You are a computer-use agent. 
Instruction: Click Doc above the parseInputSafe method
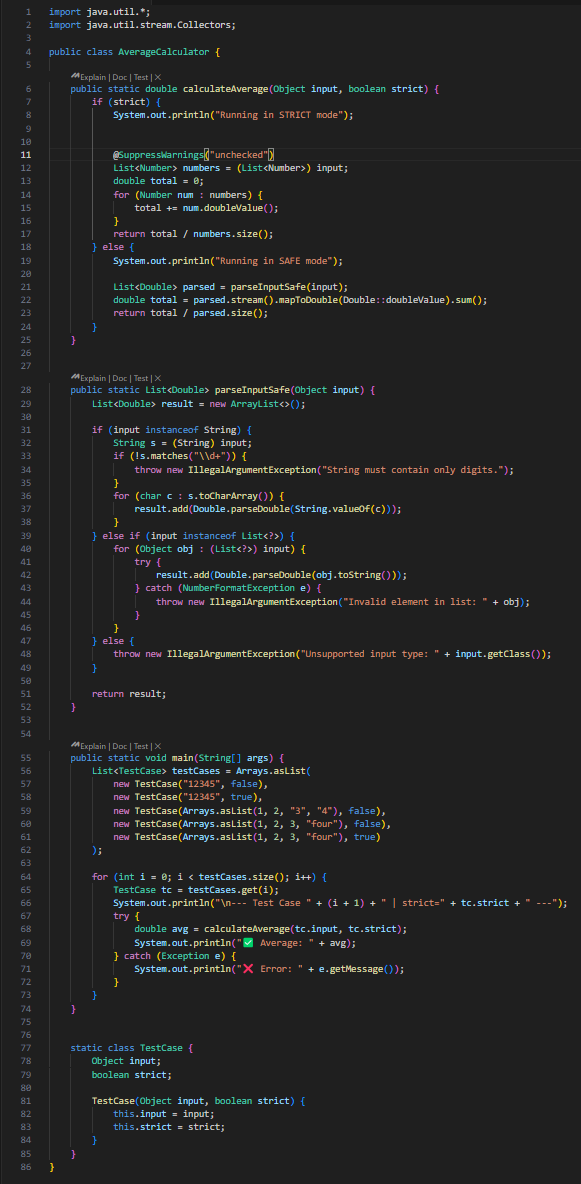click(121, 378)
